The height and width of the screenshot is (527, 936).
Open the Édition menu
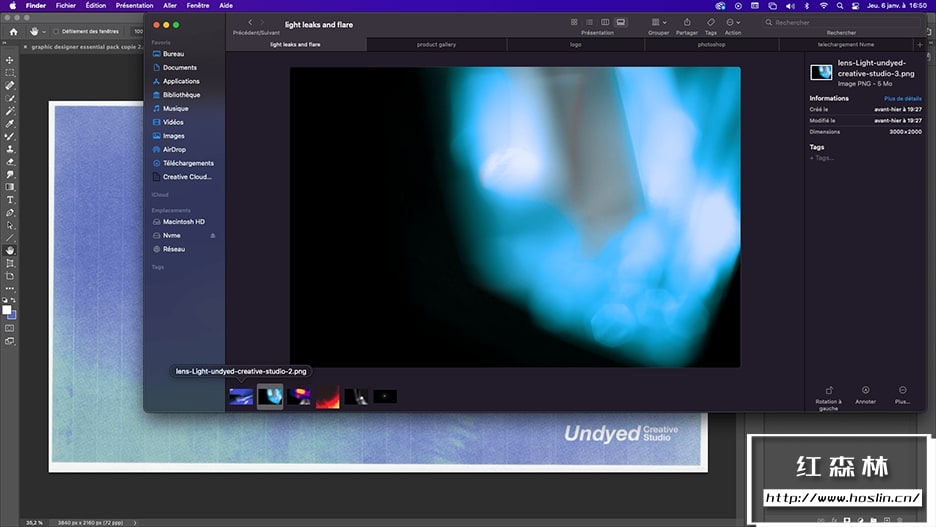(x=96, y=5)
